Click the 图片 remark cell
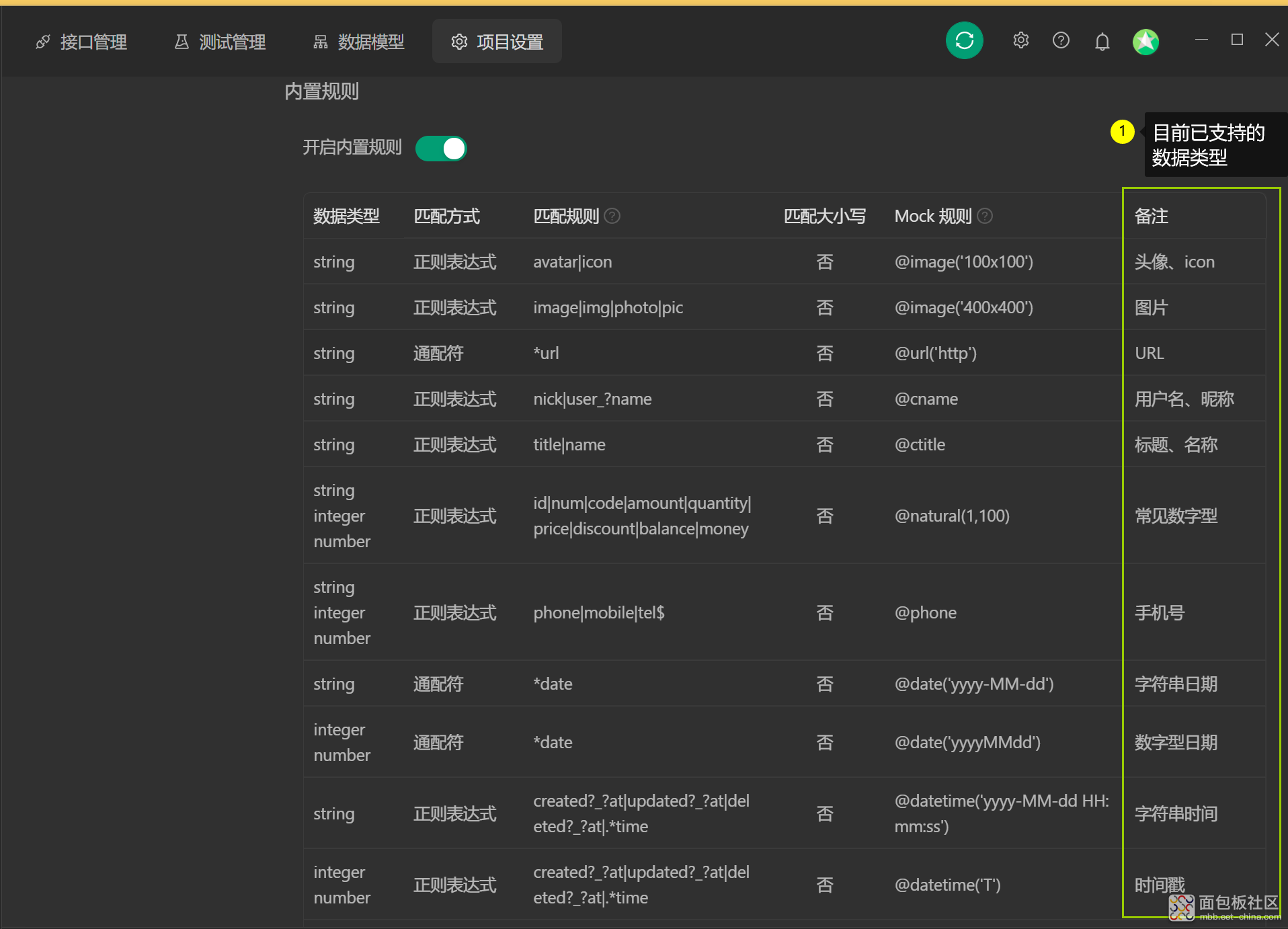Image resolution: width=1288 pixels, height=929 pixels. click(1151, 307)
